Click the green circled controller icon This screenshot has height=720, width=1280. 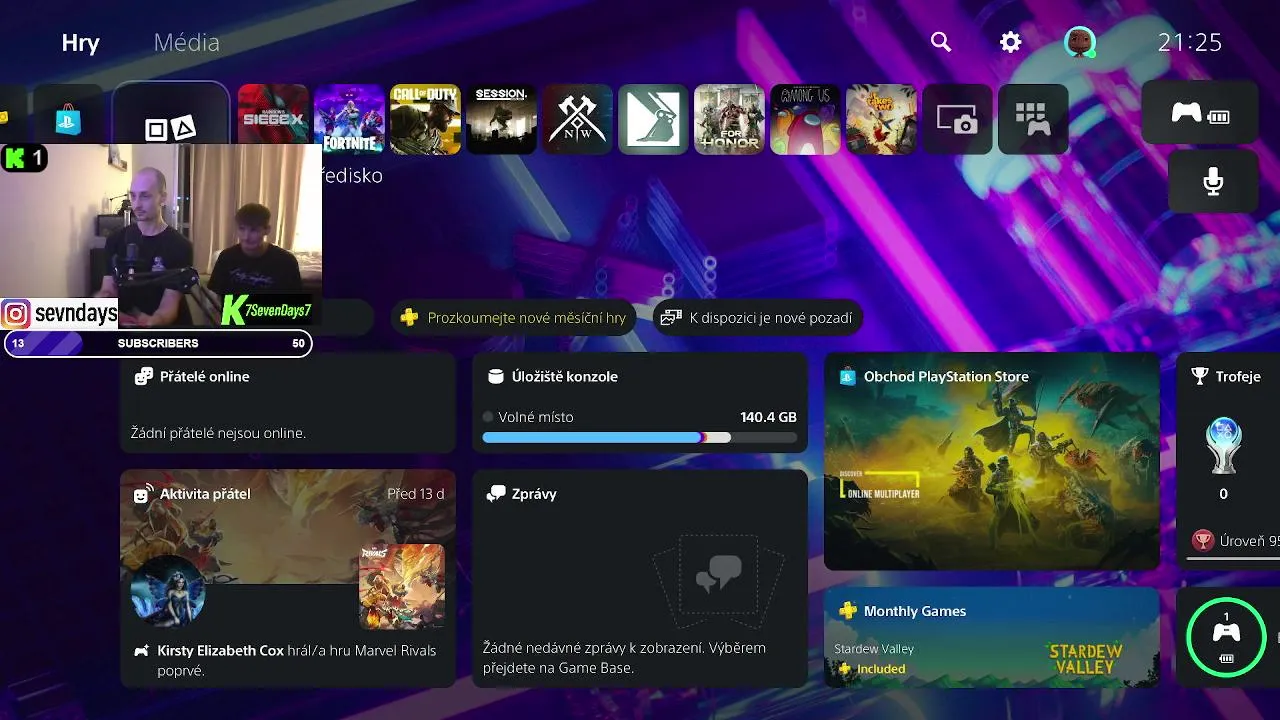click(1226, 637)
